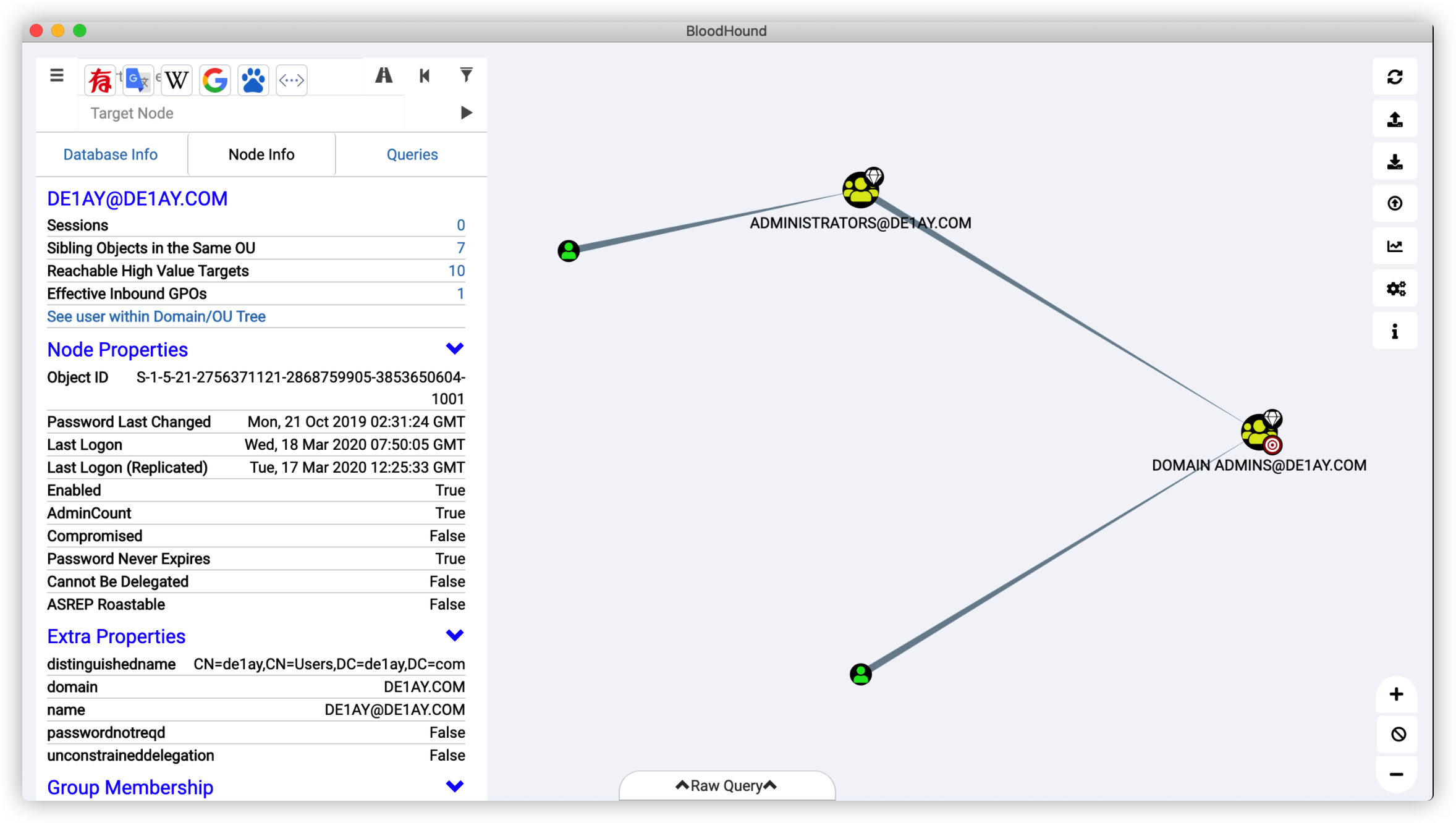Click the import graph download icon

tap(1394, 162)
